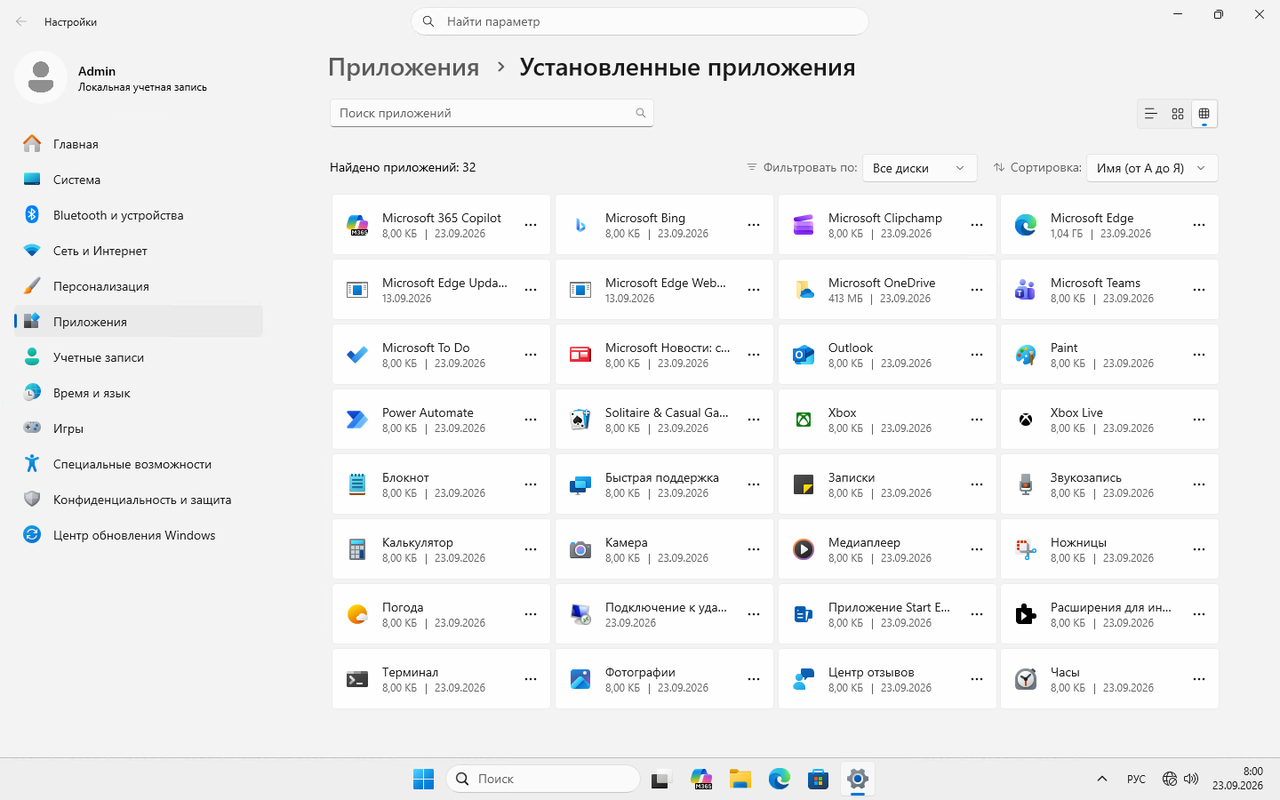Viewport: 1280px width, 800px height.
Task: Open the Windows Start menu
Action: [x=423, y=779]
